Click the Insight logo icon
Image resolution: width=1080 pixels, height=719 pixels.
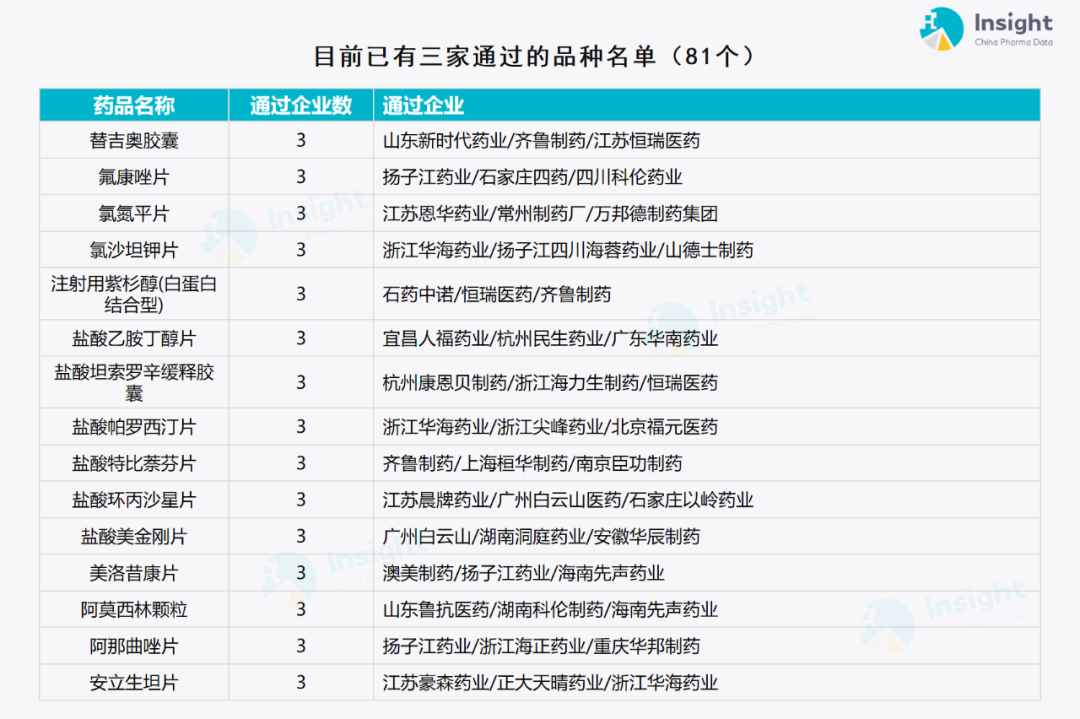click(x=942, y=29)
